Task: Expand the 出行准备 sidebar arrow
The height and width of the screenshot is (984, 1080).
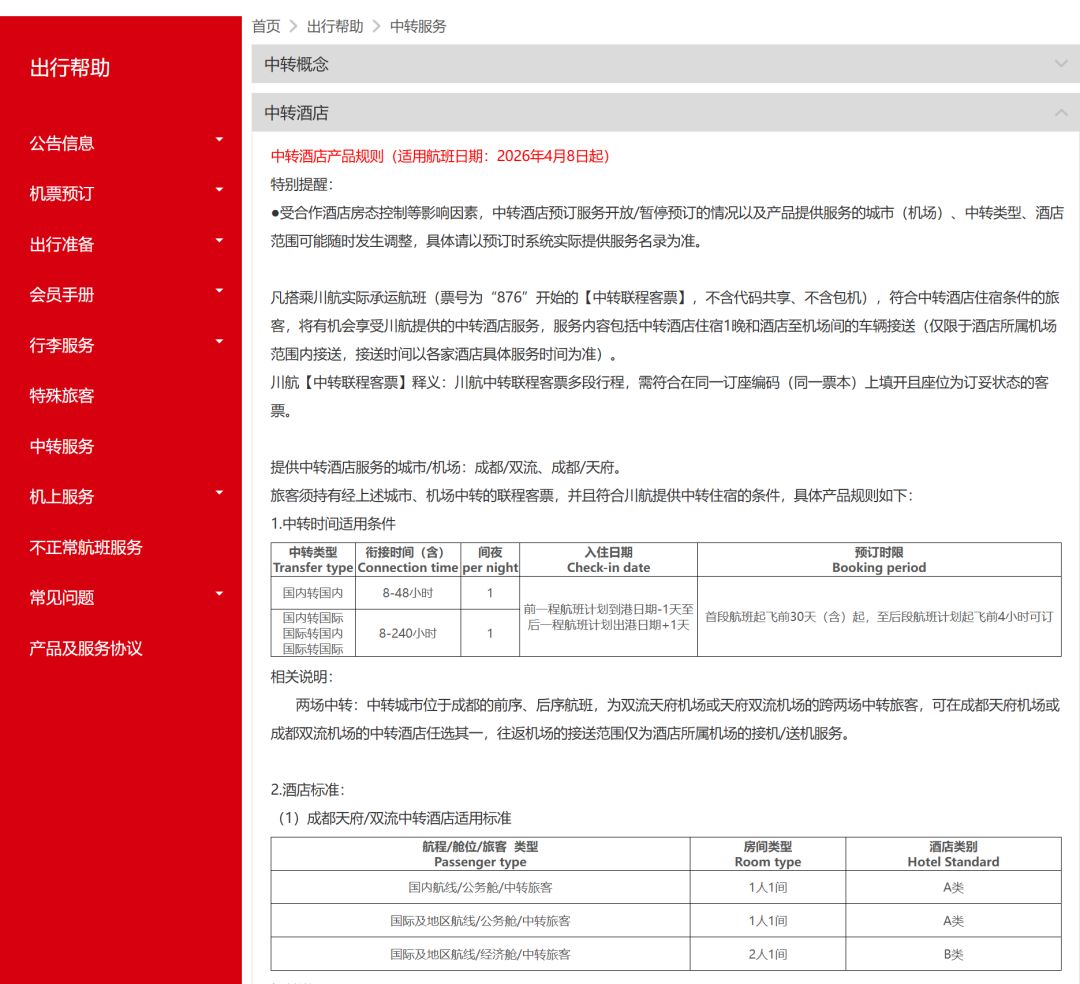Action: coord(219,240)
